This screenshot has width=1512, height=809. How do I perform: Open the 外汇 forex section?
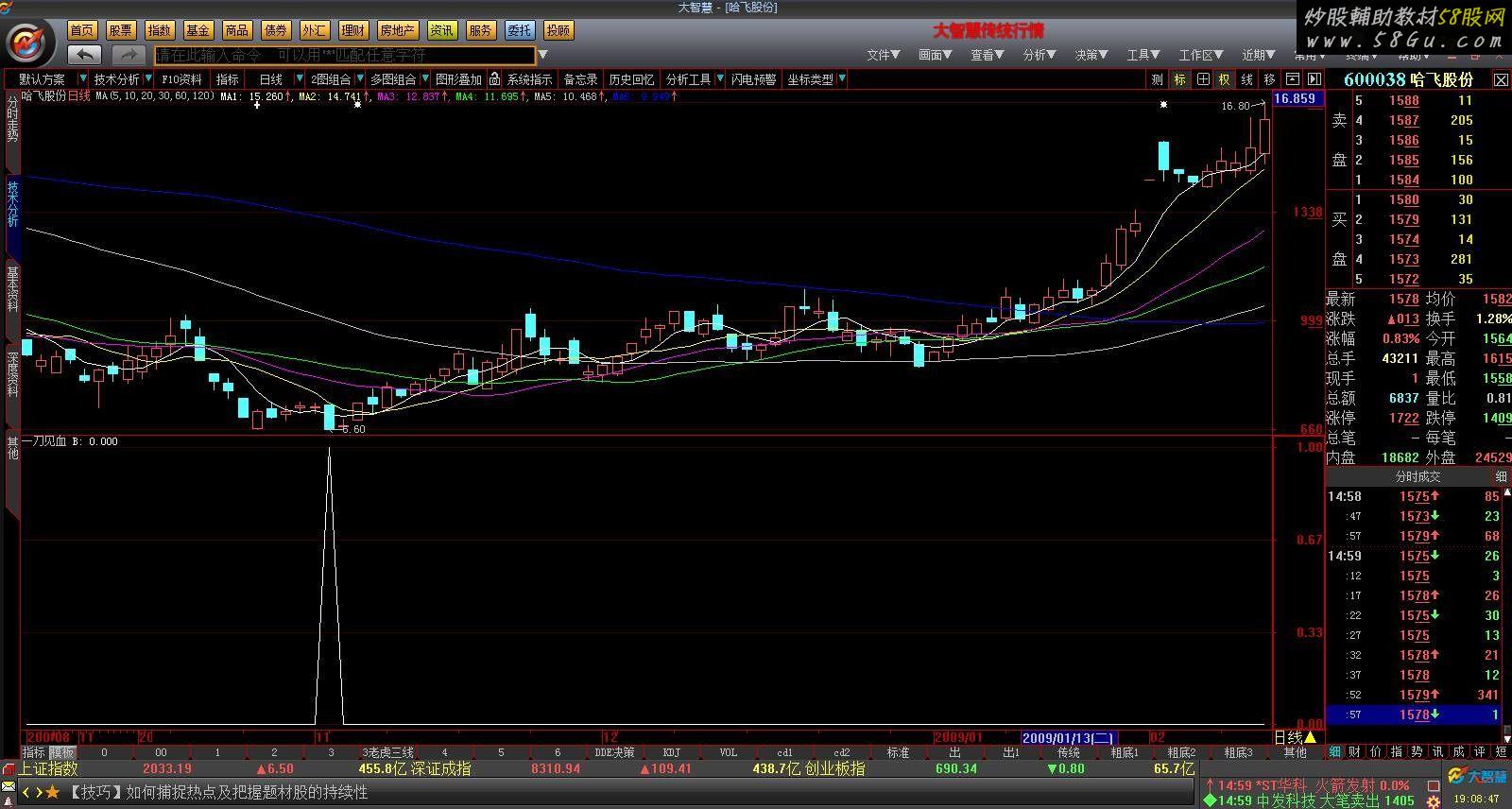point(315,30)
